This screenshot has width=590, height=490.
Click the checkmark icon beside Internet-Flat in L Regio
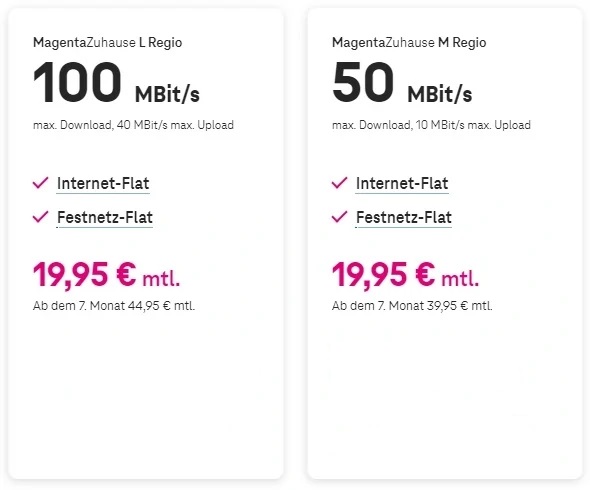pyautogui.click(x=40, y=183)
